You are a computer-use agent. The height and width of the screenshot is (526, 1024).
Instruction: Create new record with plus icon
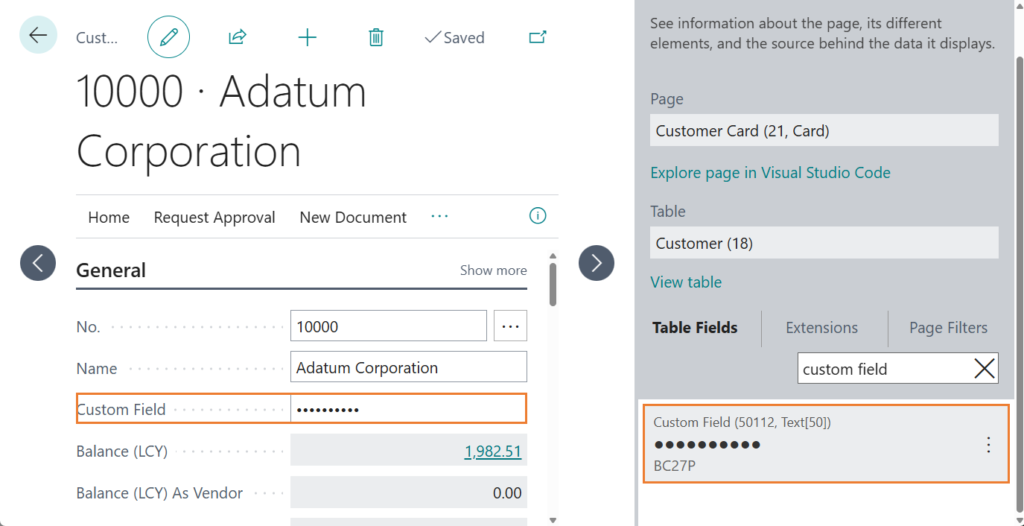click(x=307, y=37)
